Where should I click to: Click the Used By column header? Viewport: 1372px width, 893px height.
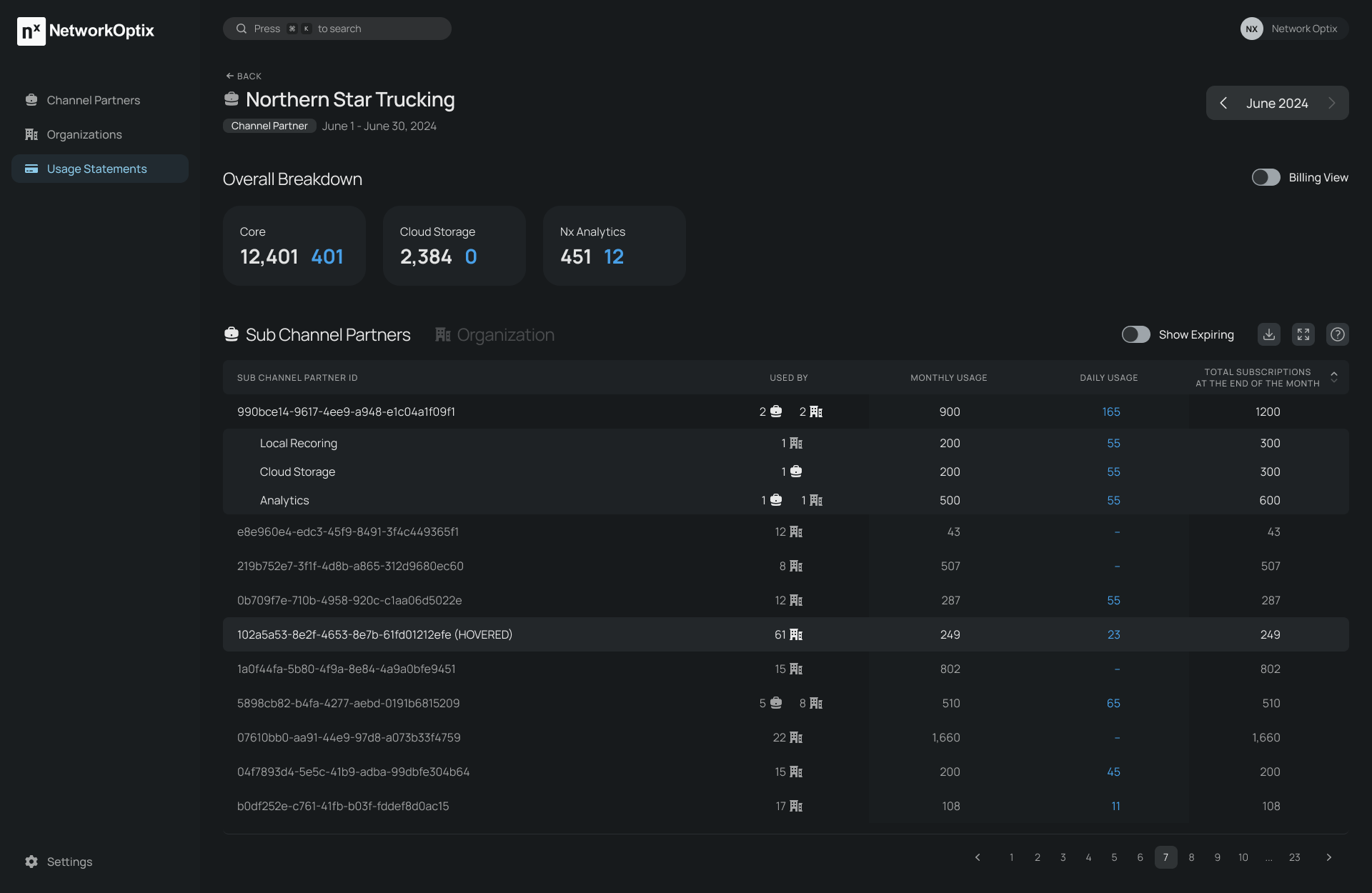(x=788, y=377)
